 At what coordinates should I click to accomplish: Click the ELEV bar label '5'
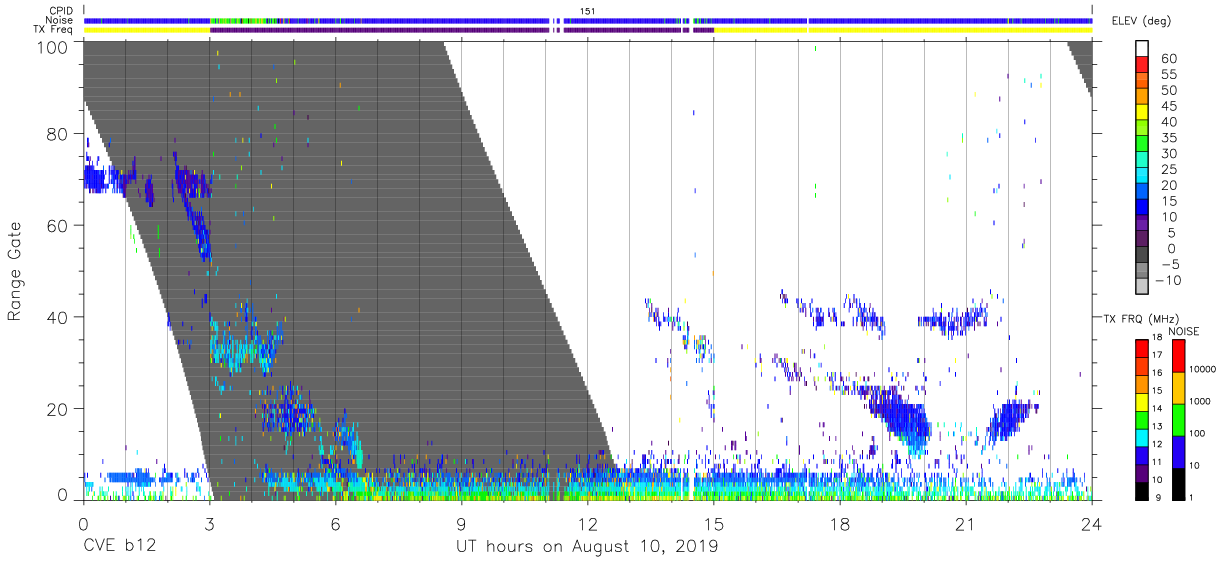[x=1169, y=233]
